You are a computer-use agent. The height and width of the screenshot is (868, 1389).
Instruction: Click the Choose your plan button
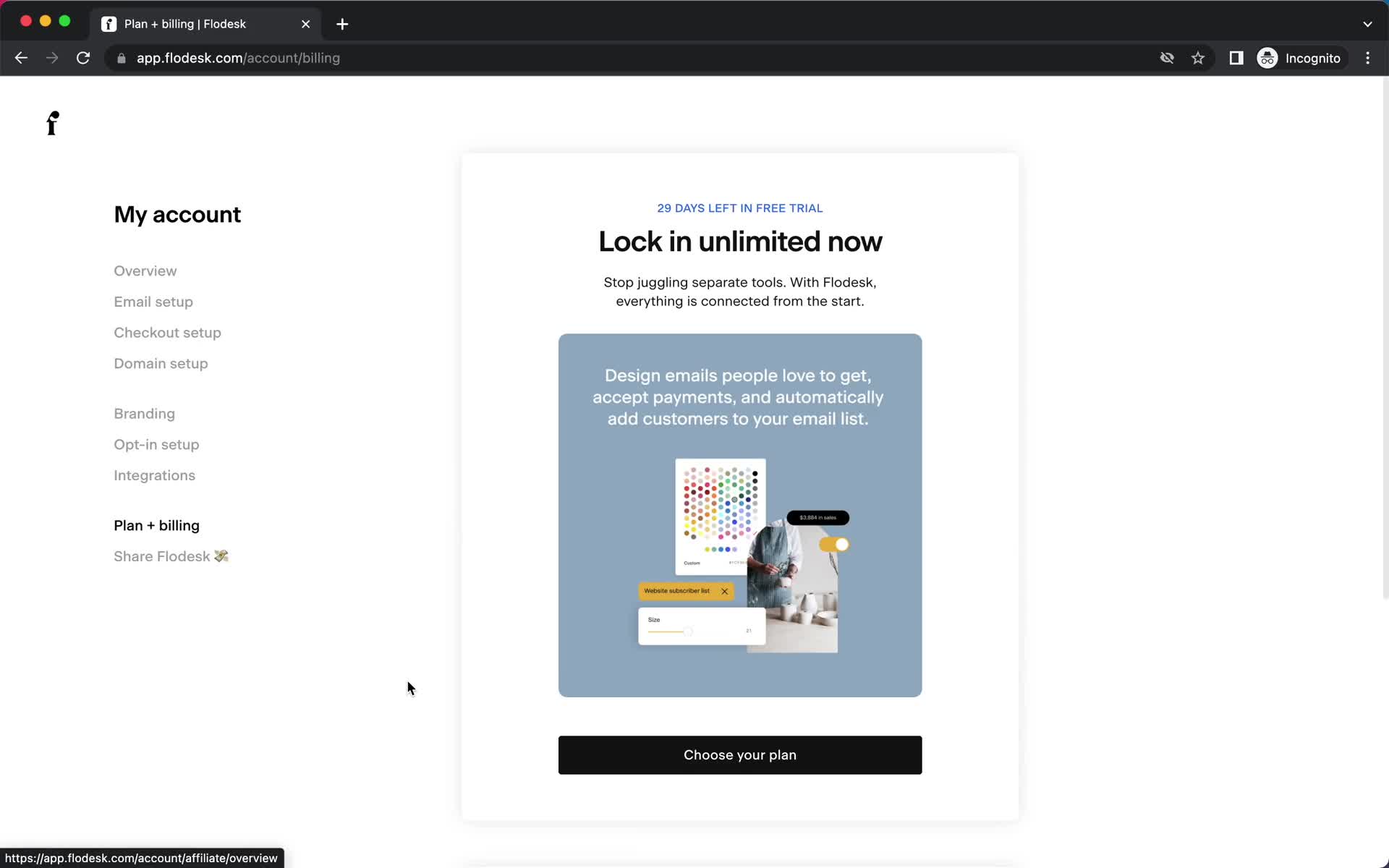tap(740, 754)
